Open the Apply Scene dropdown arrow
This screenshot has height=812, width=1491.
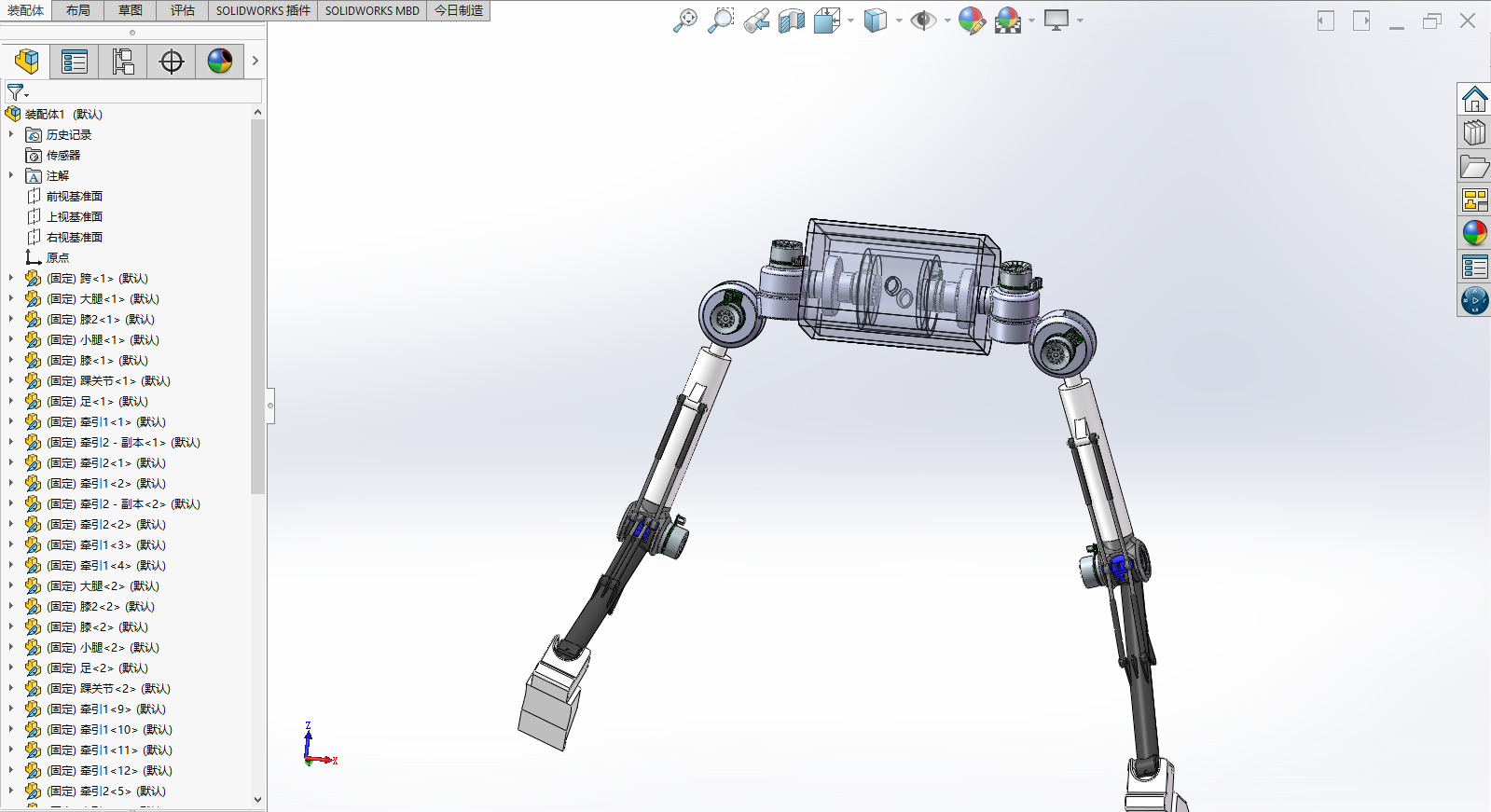pos(1031,21)
